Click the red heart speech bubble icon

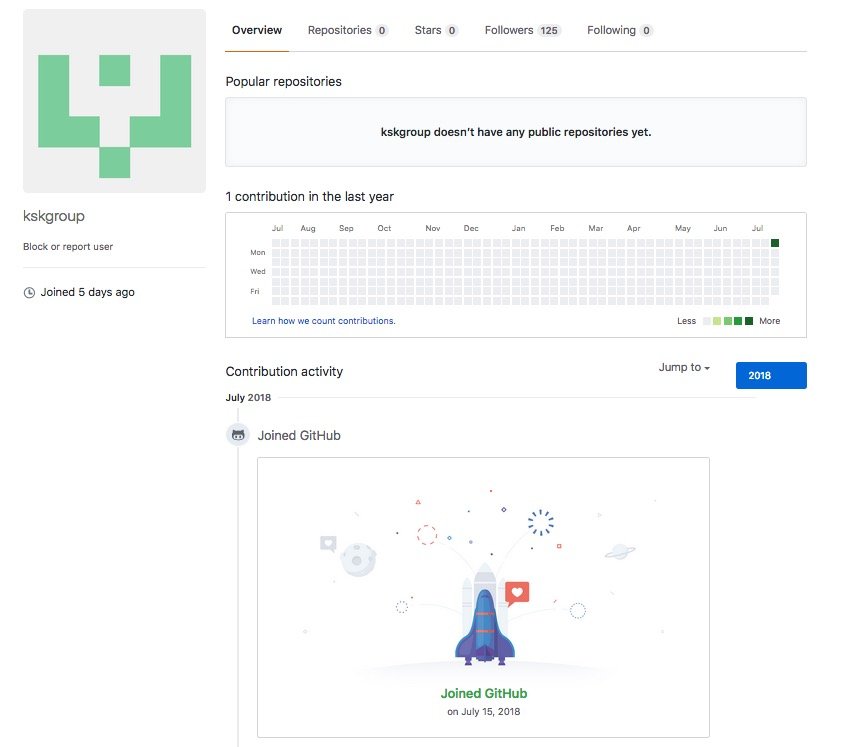(x=516, y=592)
